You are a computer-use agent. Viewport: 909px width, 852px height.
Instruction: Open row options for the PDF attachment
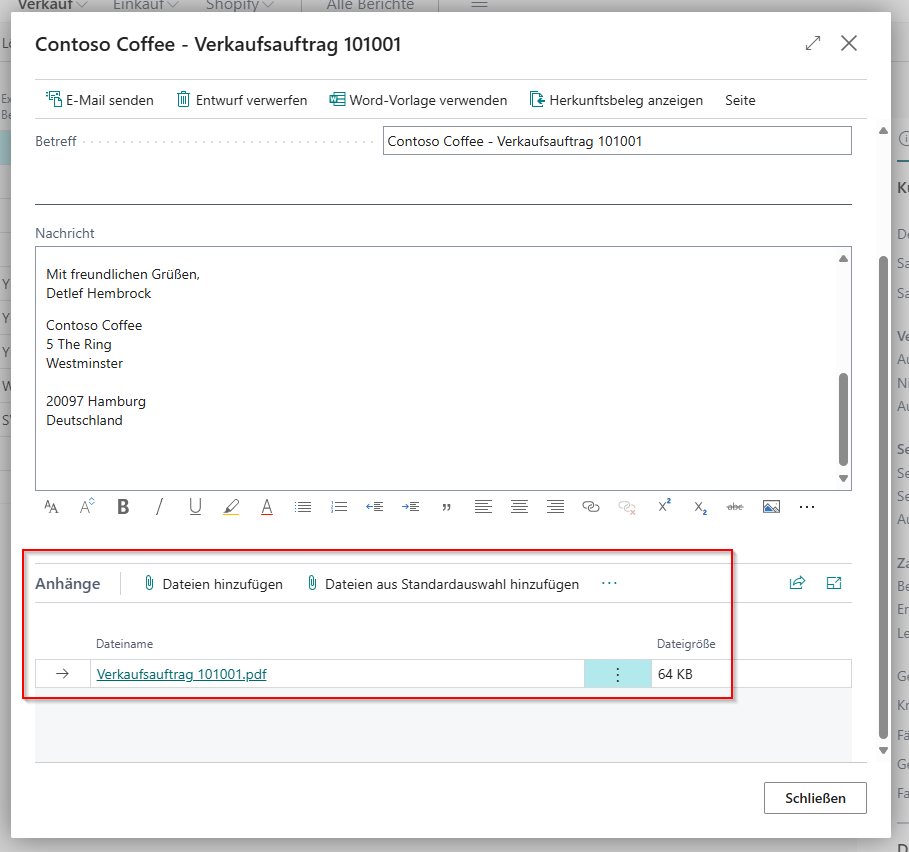coord(617,674)
